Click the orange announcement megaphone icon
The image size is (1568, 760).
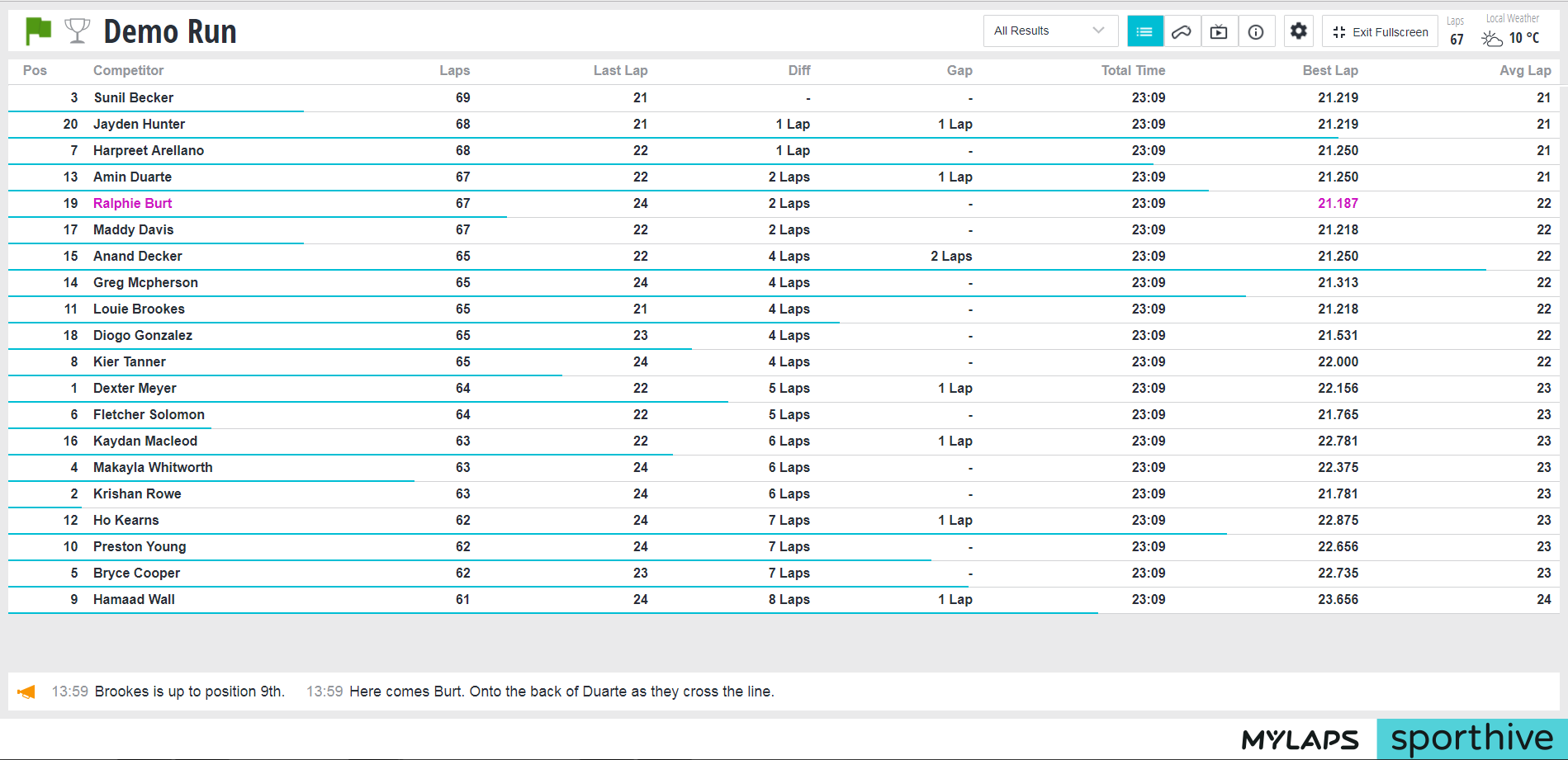[26, 692]
